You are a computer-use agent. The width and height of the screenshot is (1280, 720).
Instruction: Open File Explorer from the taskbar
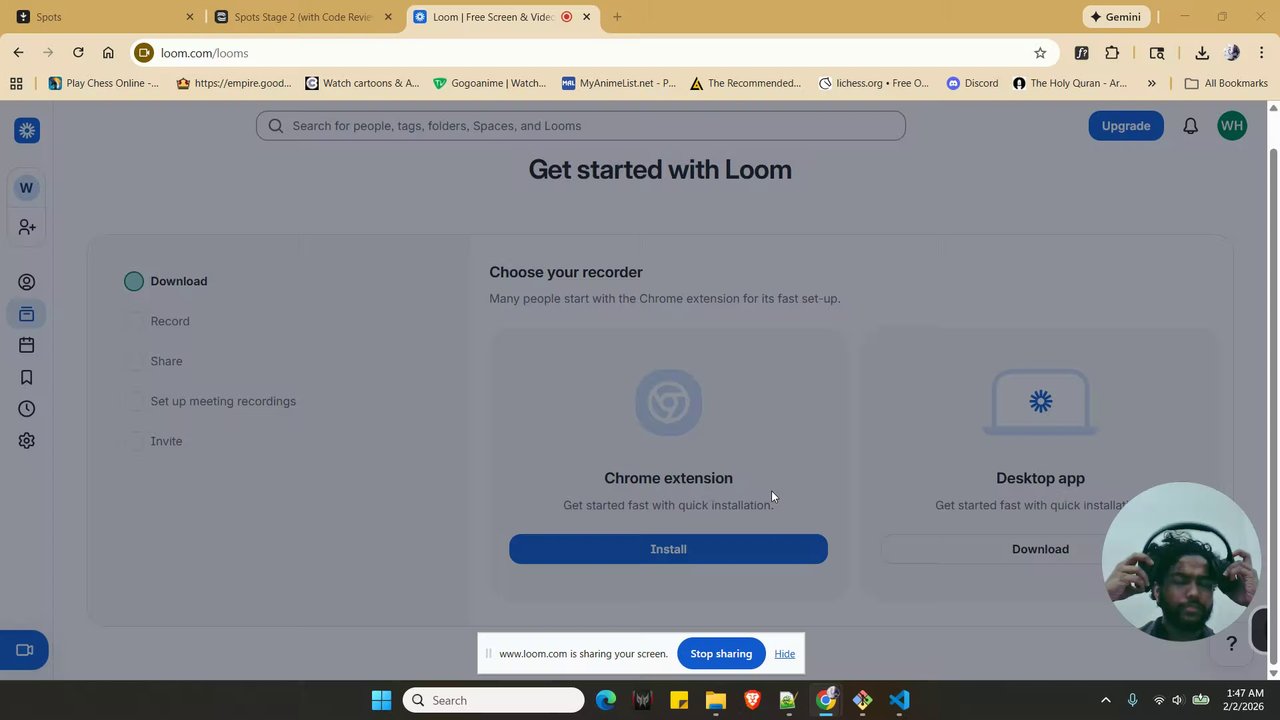715,700
